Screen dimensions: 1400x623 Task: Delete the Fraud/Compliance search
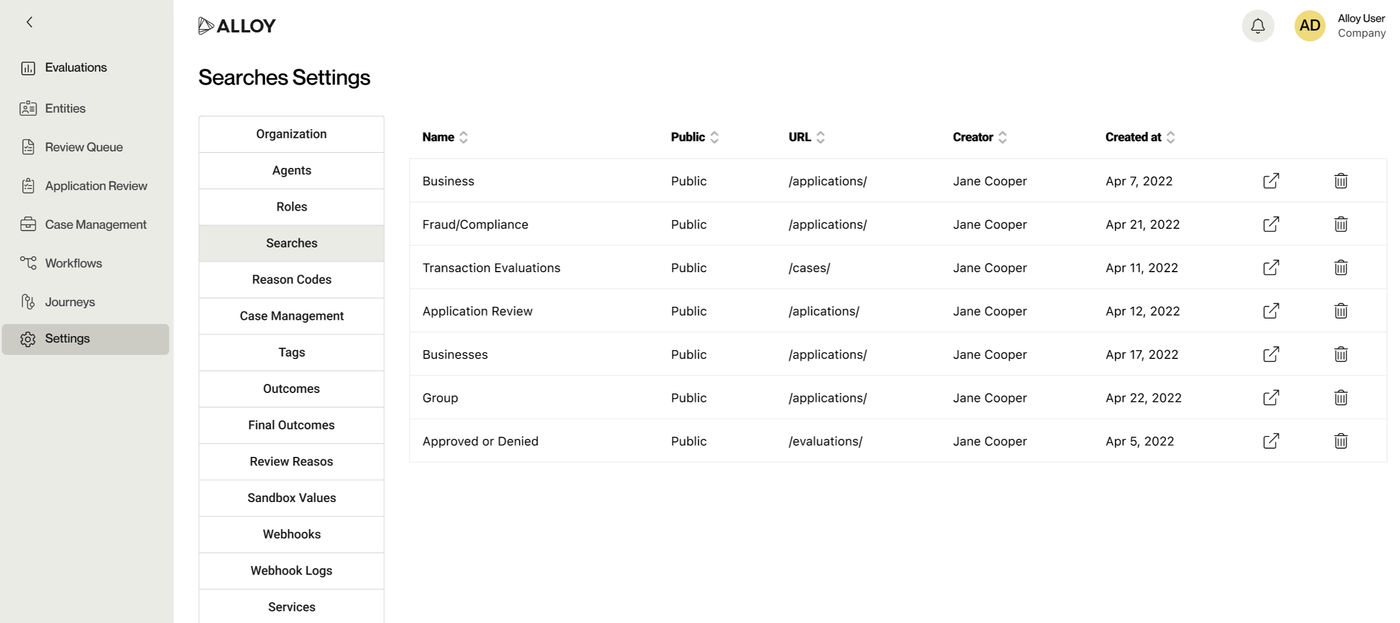[x=1341, y=224]
